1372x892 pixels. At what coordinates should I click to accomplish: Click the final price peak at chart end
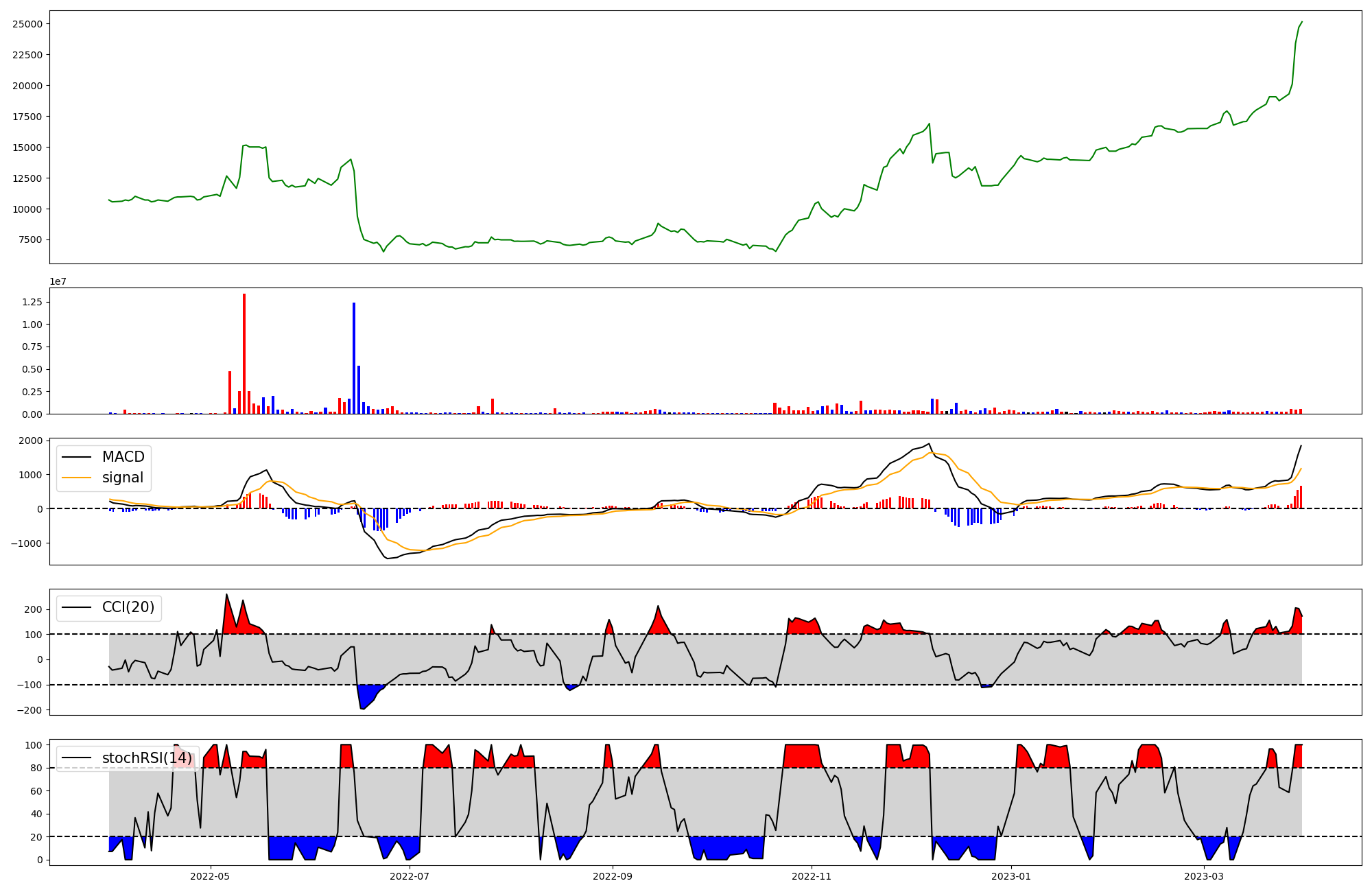point(1301,22)
